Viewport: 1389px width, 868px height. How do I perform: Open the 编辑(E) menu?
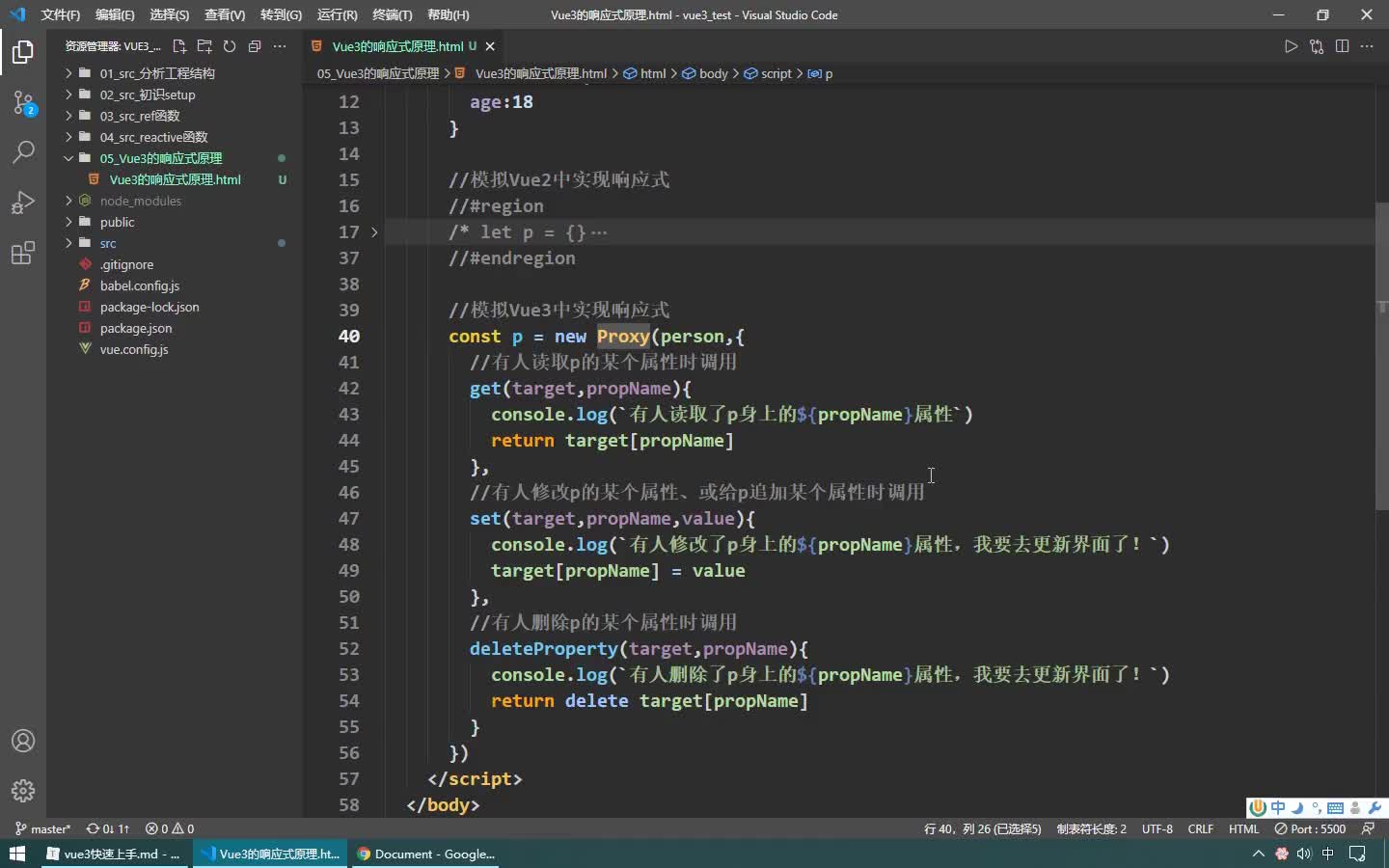(115, 14)
